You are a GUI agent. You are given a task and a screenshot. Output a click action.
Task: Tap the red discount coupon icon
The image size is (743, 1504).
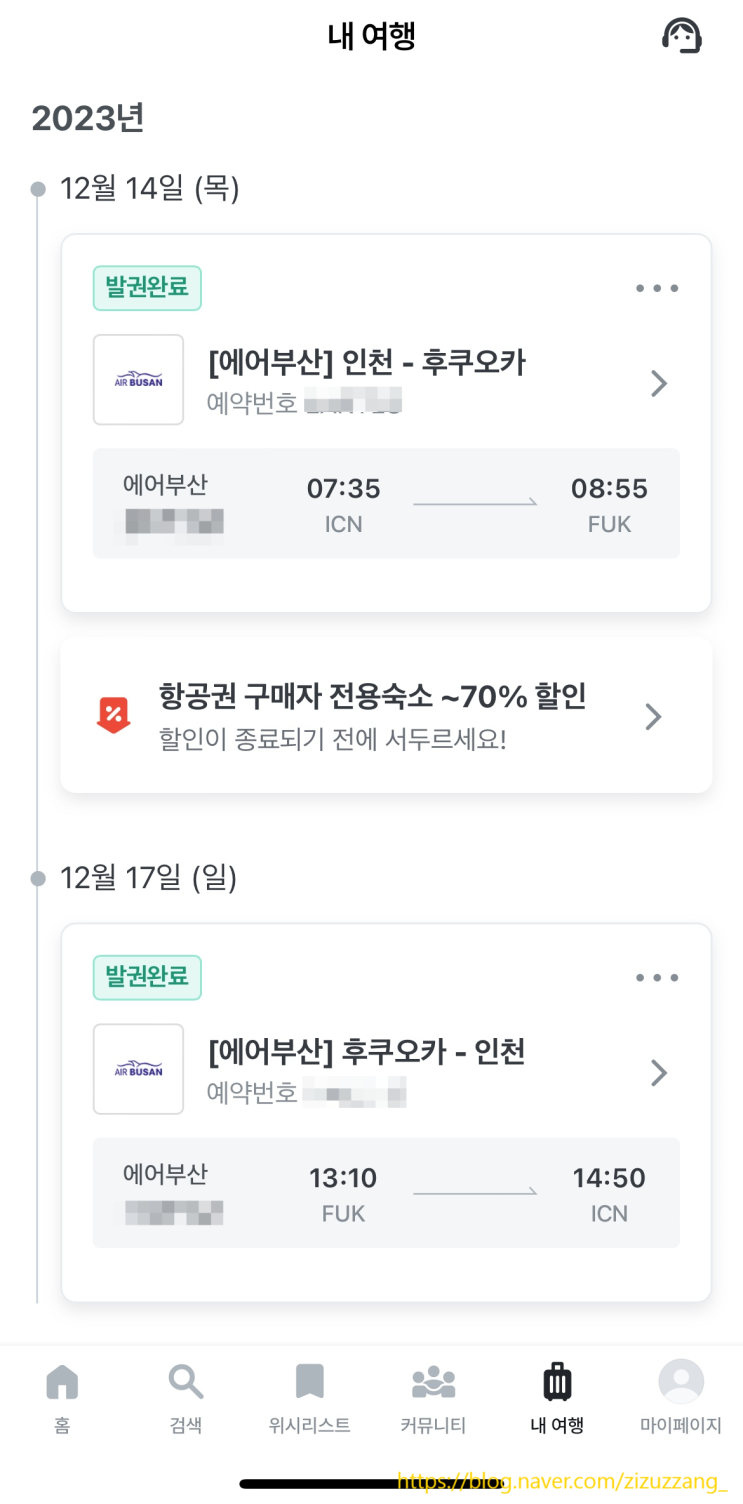(113, 716)
